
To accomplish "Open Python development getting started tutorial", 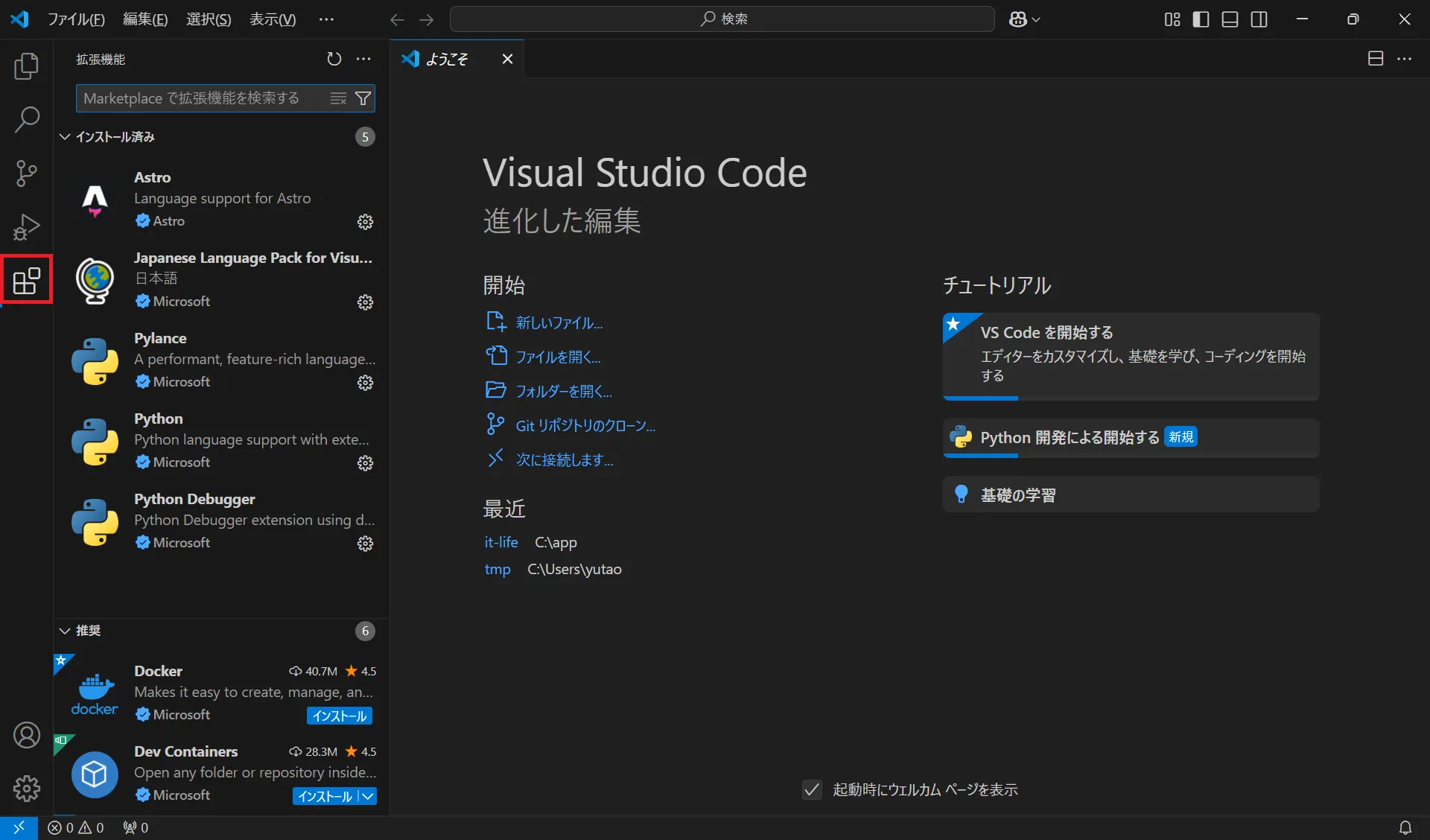I will (1131, 438).
